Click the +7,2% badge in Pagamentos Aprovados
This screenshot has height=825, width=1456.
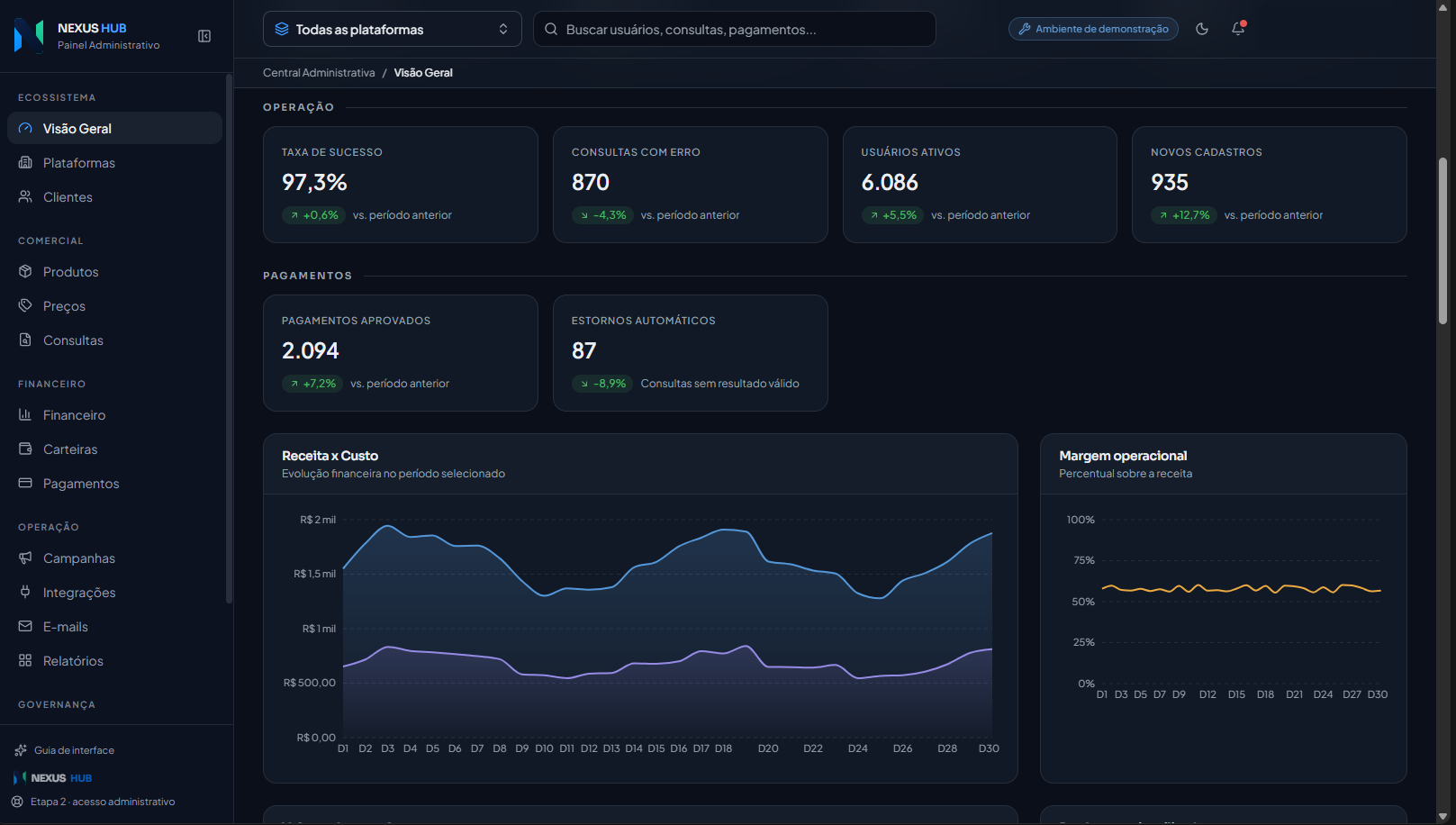pos(312,384)
